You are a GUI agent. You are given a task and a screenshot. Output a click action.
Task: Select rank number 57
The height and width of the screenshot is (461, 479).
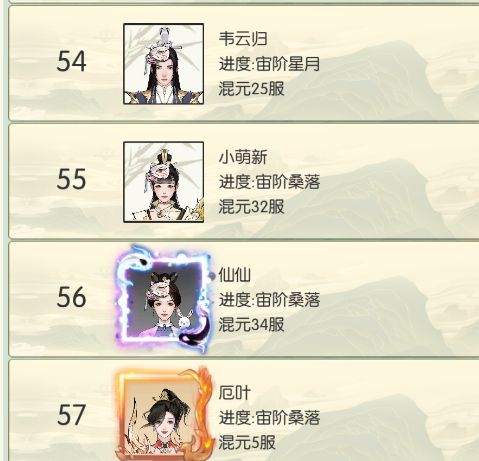[71, 415]
